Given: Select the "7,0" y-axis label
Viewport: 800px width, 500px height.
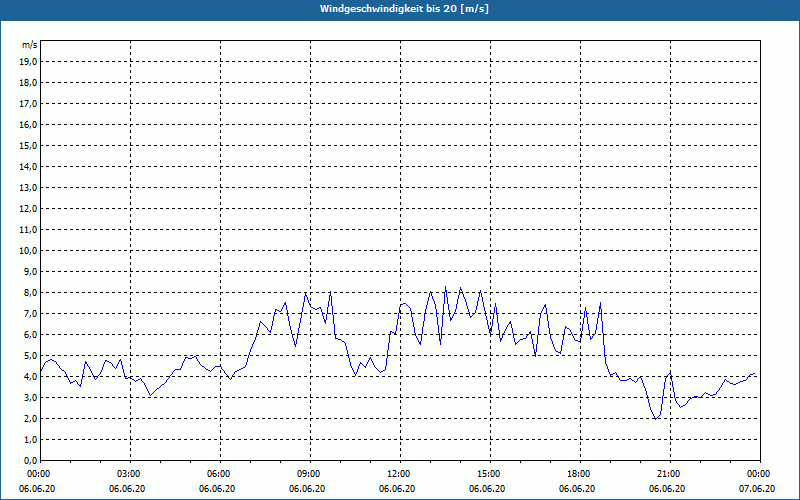Looking at the screenshot, I should tap(30, 314).
